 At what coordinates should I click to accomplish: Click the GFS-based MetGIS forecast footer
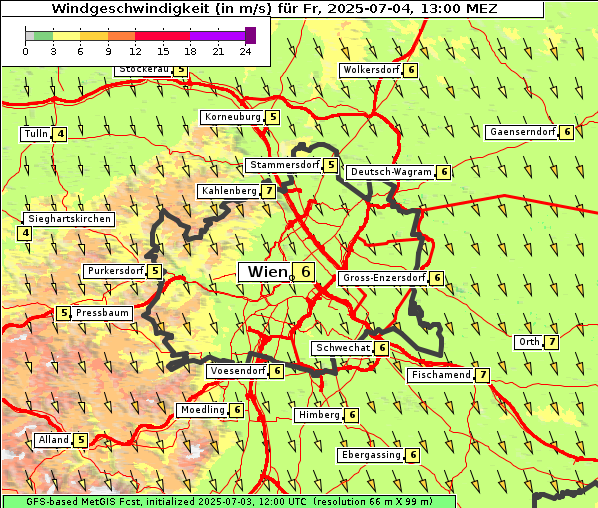pos(229,502)
